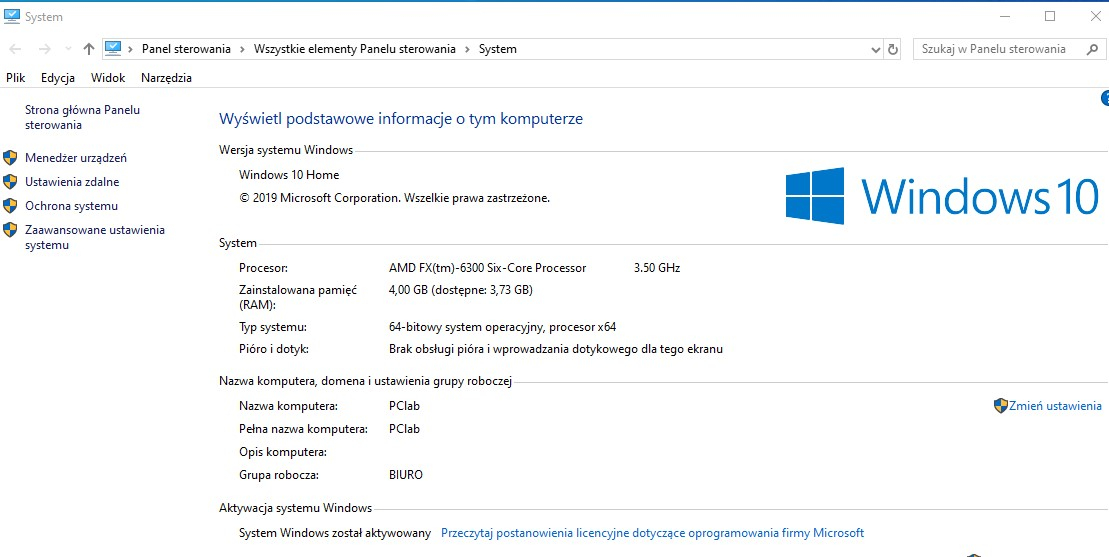Select 'System Windows został aktywowany' text
The height and width of the screenshot is (557, 1109).
[x=335, y=533]
